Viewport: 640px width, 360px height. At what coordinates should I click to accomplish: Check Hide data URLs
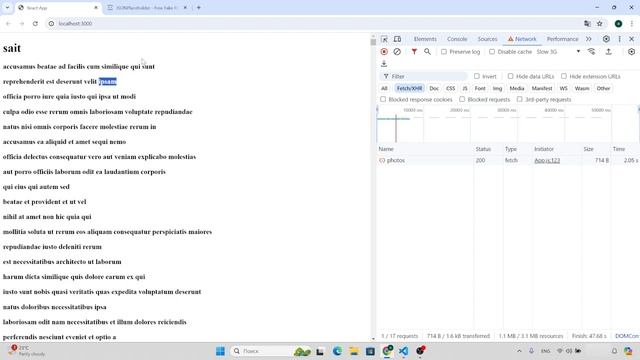pyautogui.click(x=511, y=76)
